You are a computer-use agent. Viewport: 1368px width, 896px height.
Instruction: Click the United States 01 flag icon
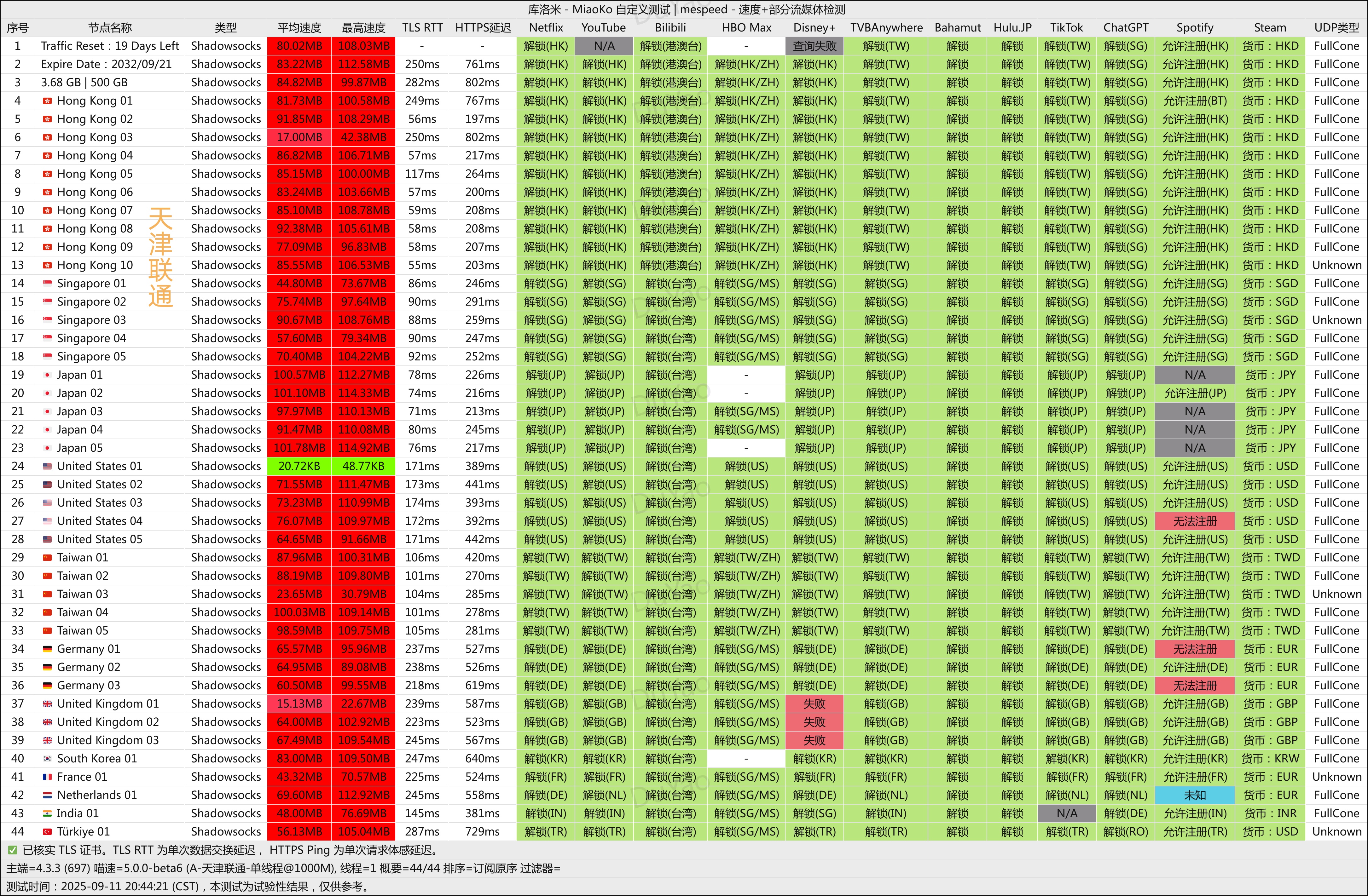pyautogui.click(x=47, y=466)
